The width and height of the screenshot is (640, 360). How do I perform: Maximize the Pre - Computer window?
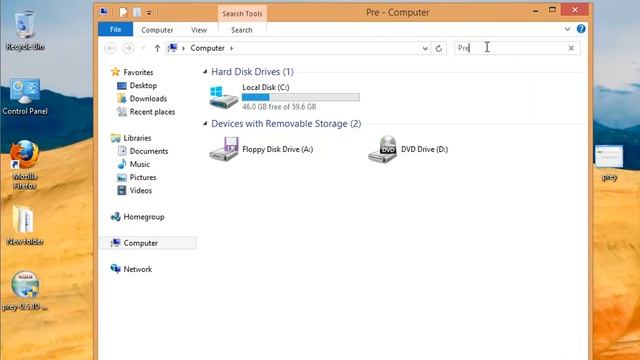point(552,10)
